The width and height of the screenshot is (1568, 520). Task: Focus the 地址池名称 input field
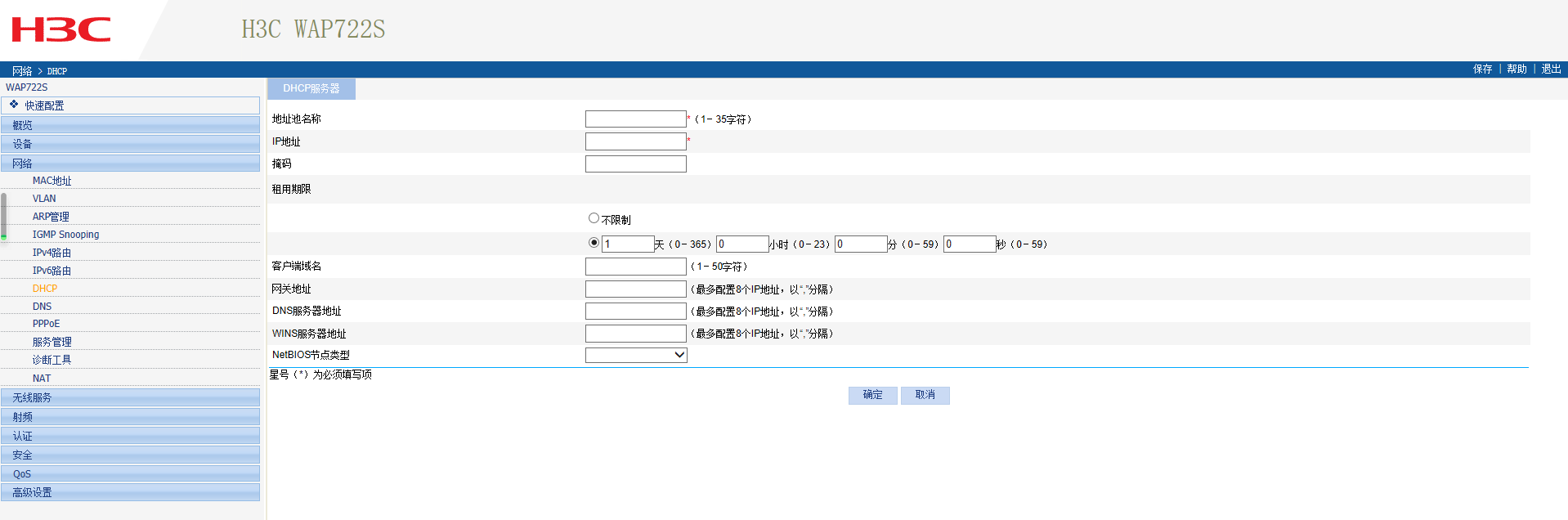(636, 119)
